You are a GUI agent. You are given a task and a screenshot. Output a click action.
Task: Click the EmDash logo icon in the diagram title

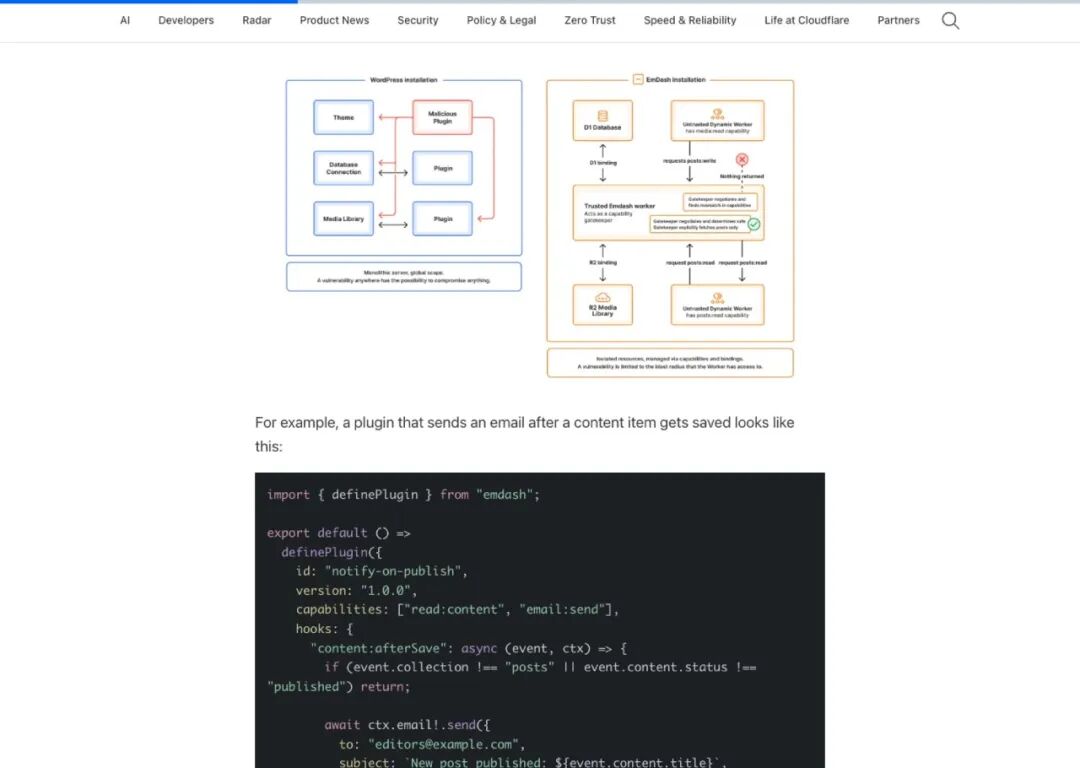tap(637, 80)
